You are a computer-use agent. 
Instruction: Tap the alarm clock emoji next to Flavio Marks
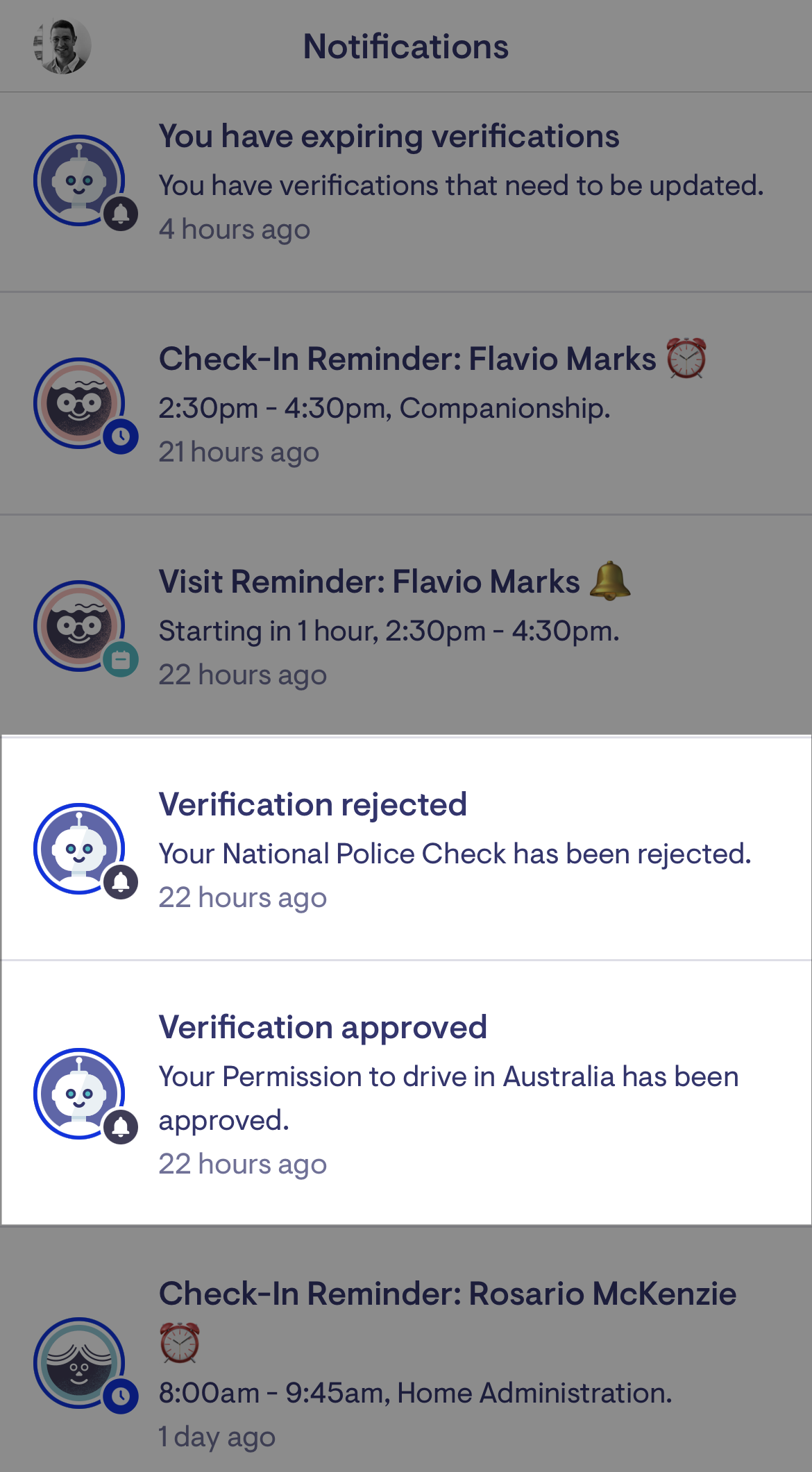[686, 358]
